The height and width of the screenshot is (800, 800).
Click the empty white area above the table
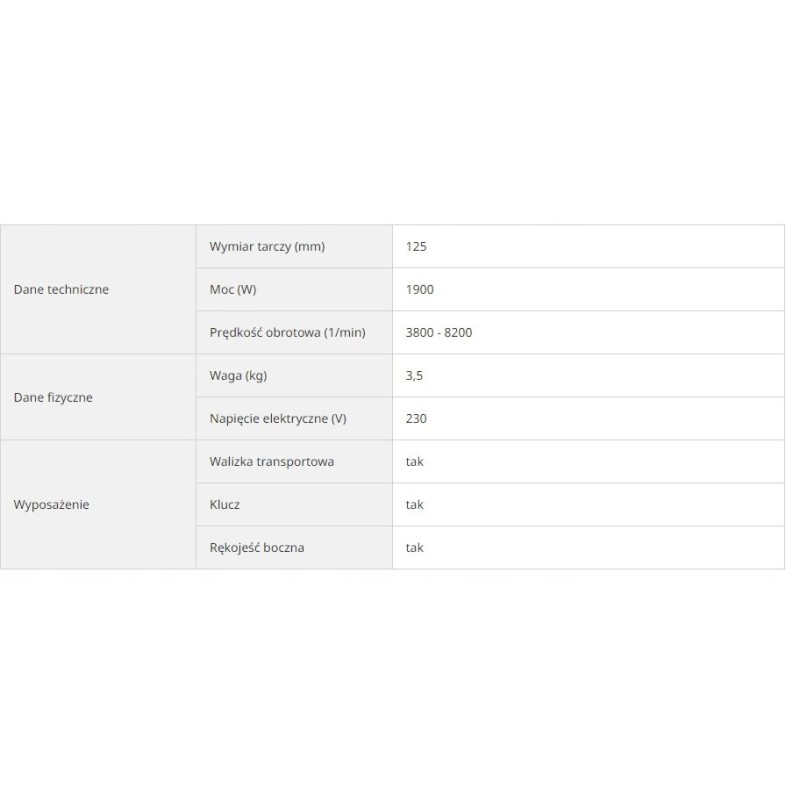point(400,110)
